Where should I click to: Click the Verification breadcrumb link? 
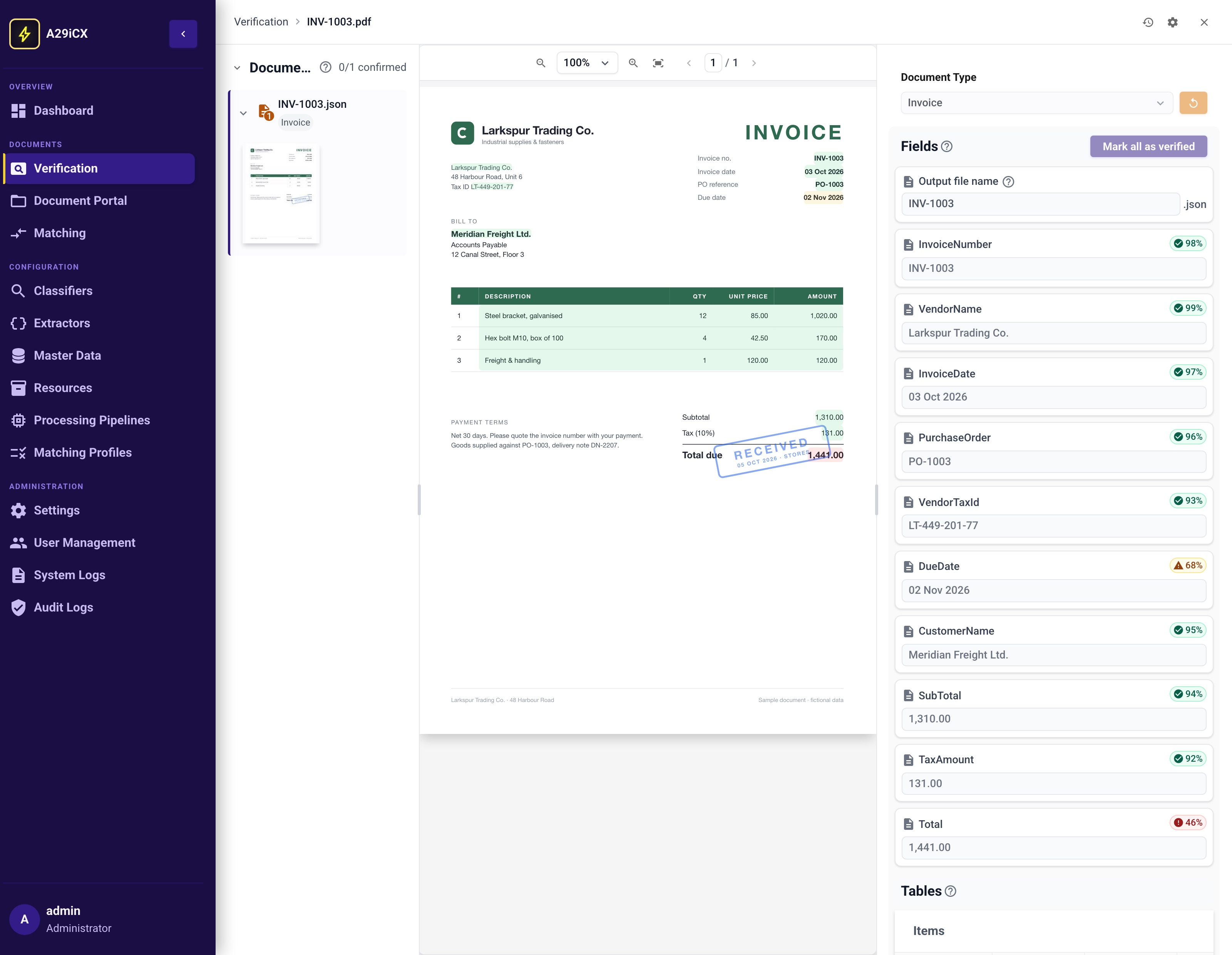pyautogui.click(x=261, y=22)
